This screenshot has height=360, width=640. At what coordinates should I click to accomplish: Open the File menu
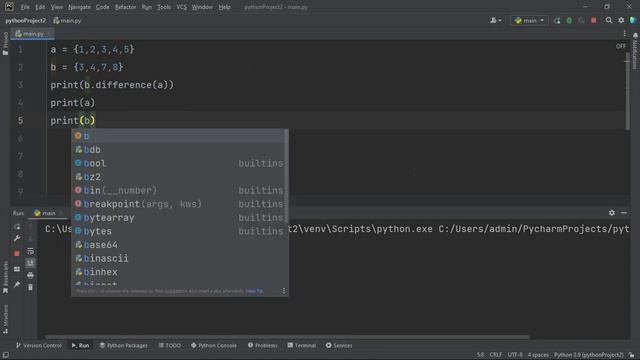pos(25,7)
